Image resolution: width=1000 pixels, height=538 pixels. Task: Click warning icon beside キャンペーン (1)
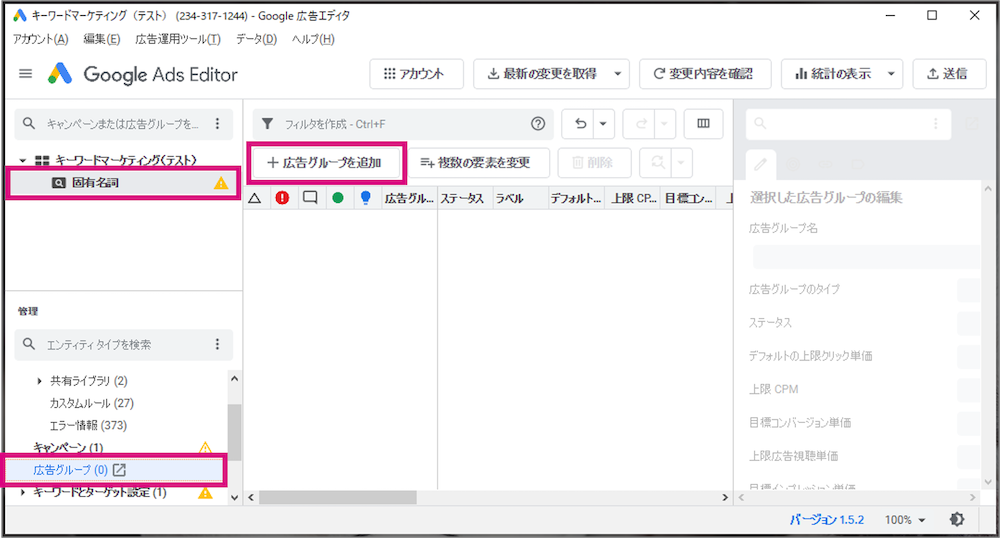click(205, 448)
